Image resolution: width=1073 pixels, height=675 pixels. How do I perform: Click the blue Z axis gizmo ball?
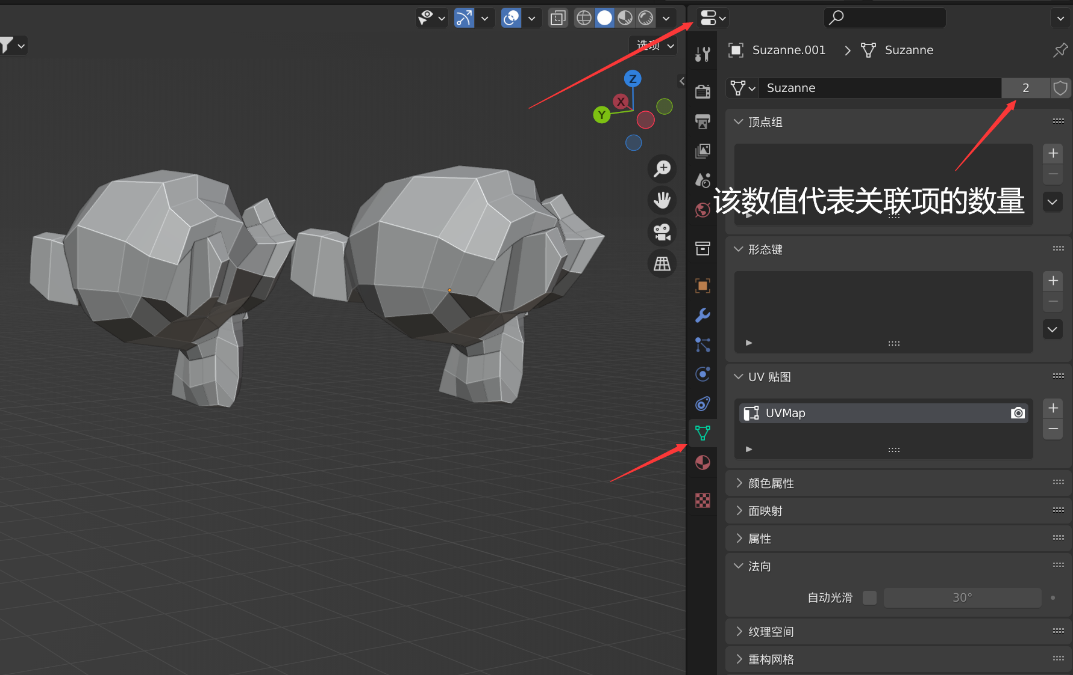[632, 79]
